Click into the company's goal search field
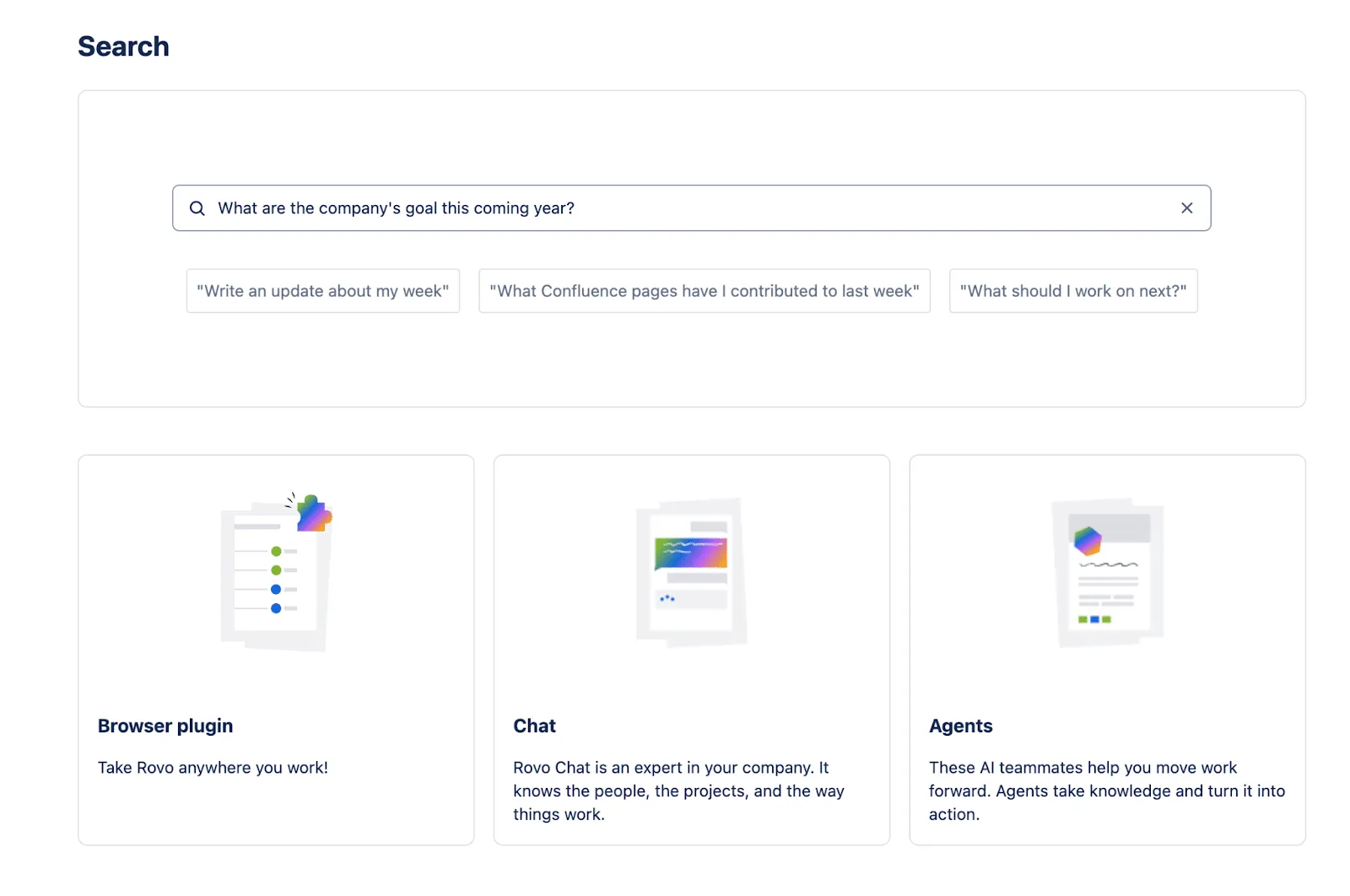 click(x=675, y=208)
